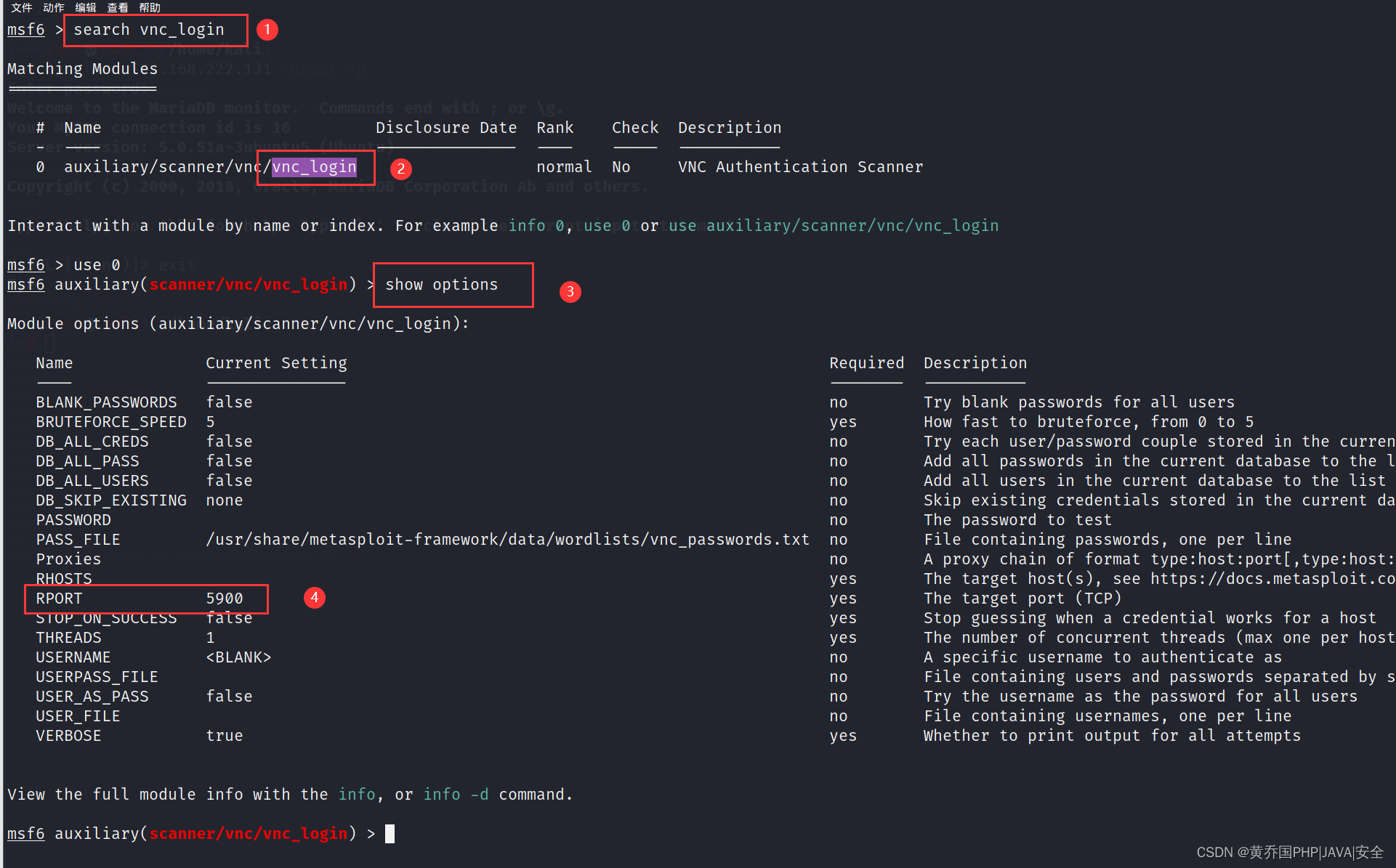1396x868 pixels.
Task: Click the 'show options' command text
Action: tap(442, 285)
